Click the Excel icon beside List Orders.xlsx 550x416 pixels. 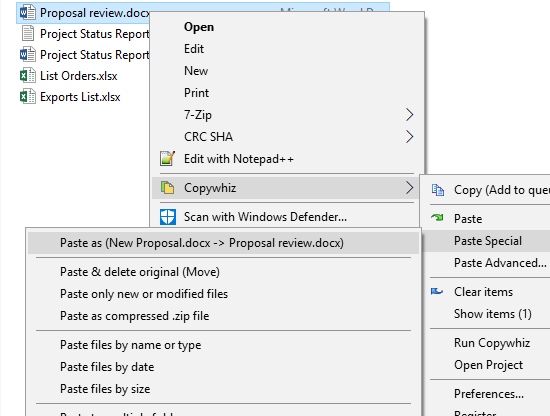pyautogui.click(x=28, y=76)
